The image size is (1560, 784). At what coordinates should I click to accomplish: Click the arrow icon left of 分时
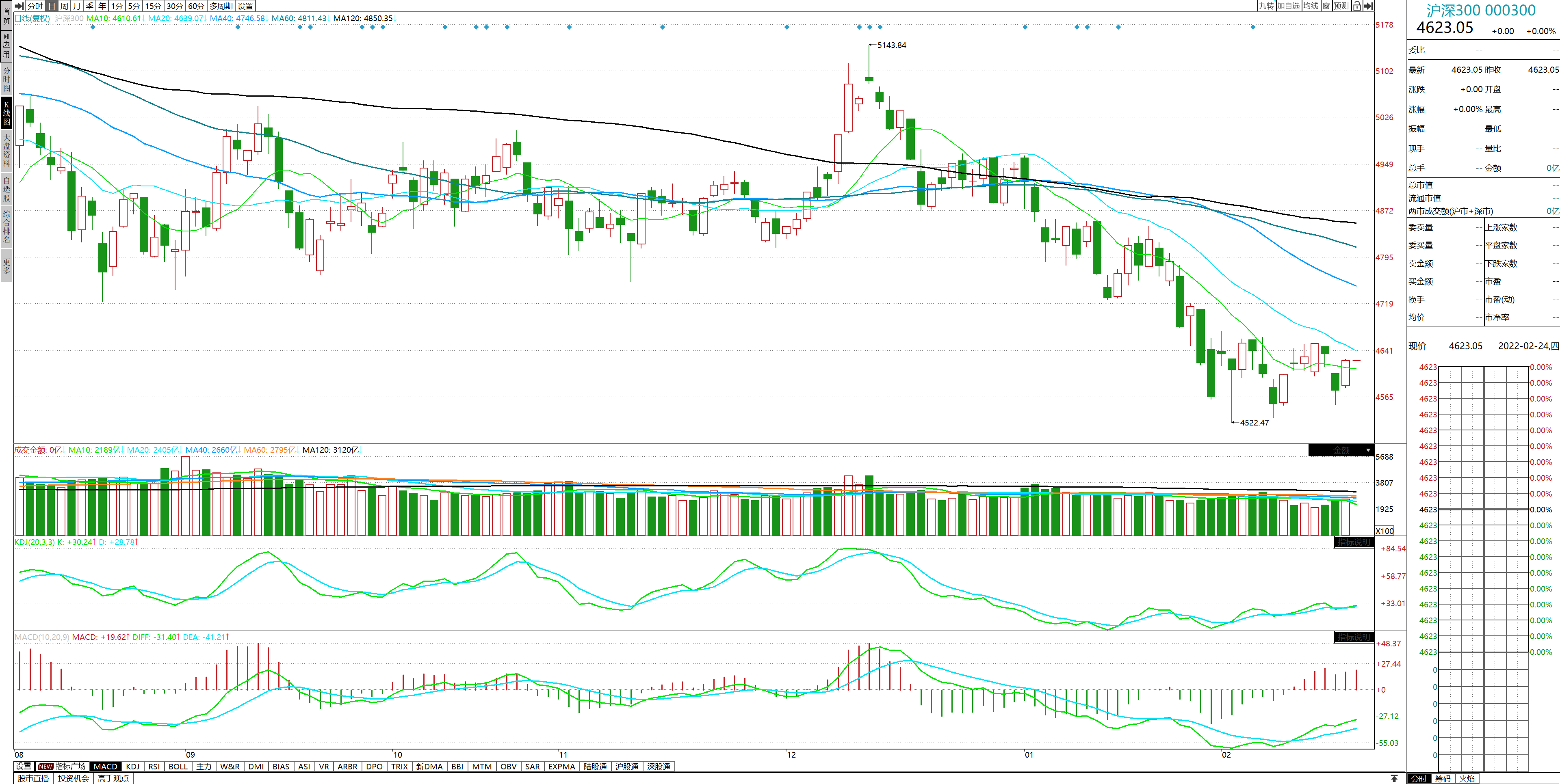[19, 6]
